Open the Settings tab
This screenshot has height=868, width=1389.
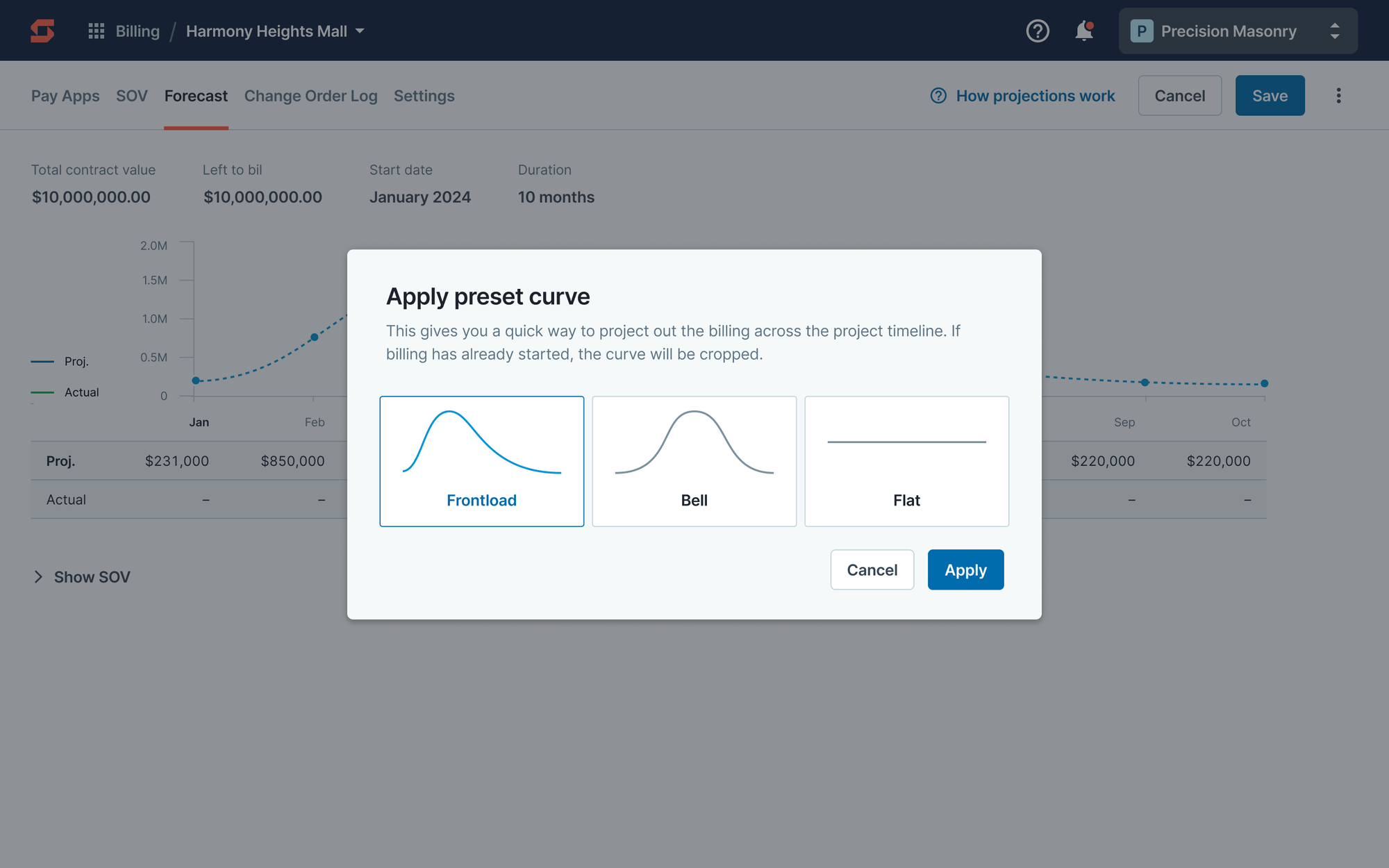coord(424,95)
